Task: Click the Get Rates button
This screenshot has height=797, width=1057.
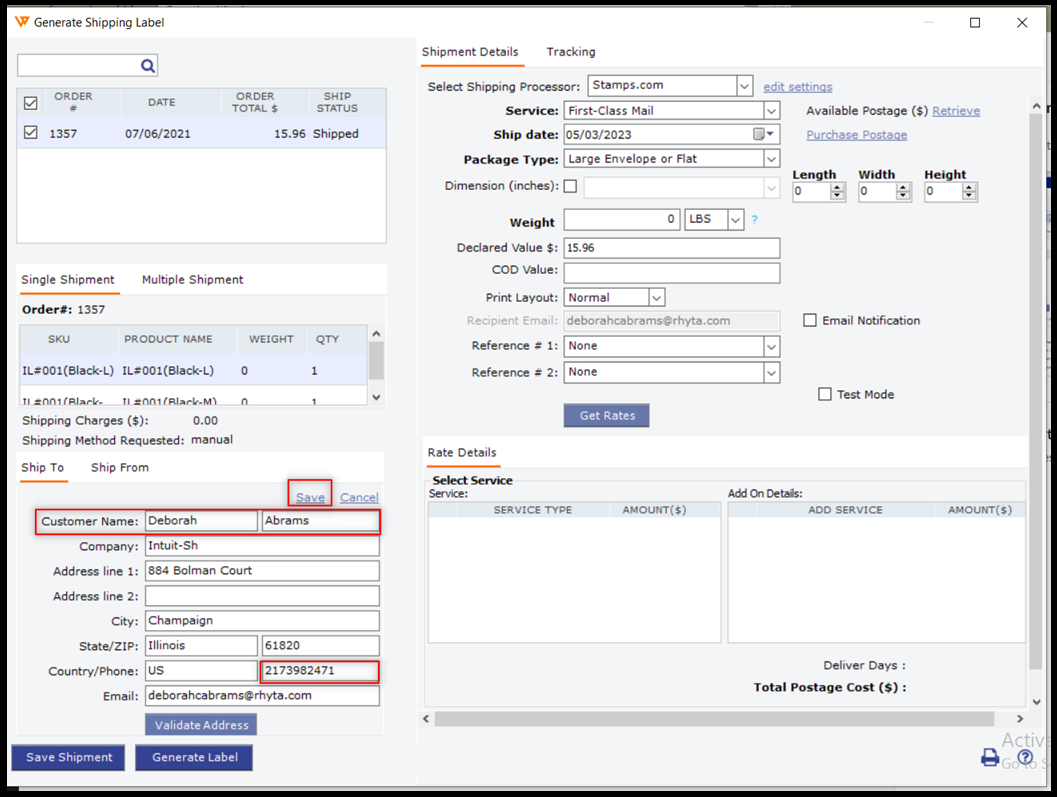Action: (x=606, y=416)
